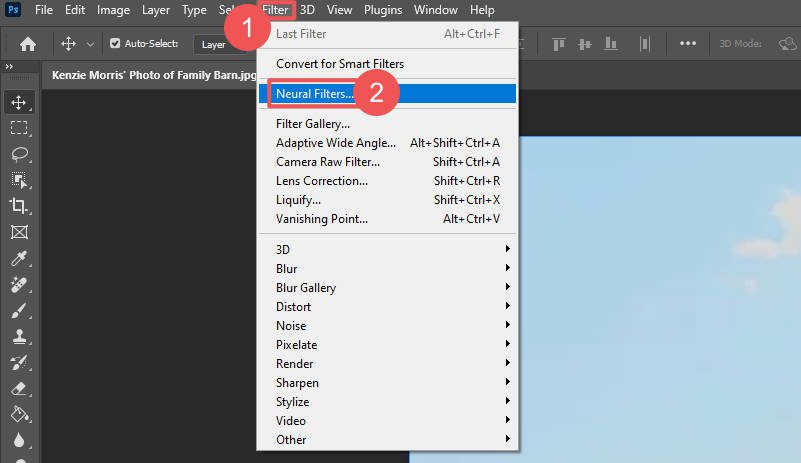Select the Lasso tool
Viewport: 801px width, 463px height.
pyautogui.click(x=19, y=154)
